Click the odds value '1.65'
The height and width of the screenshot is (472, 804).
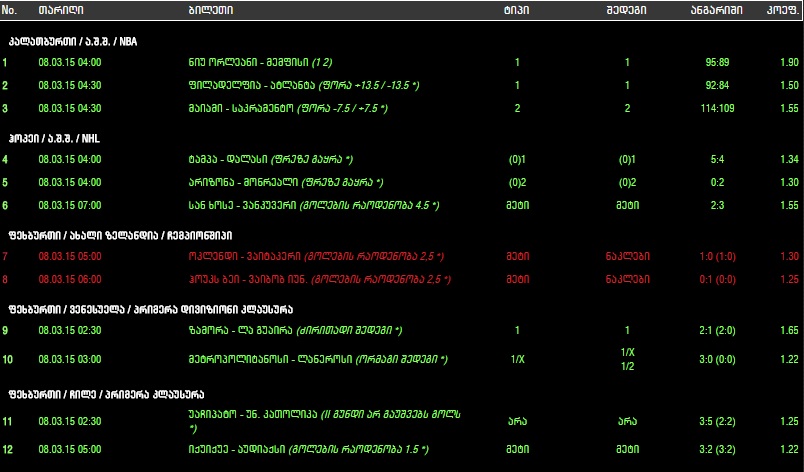789,331
